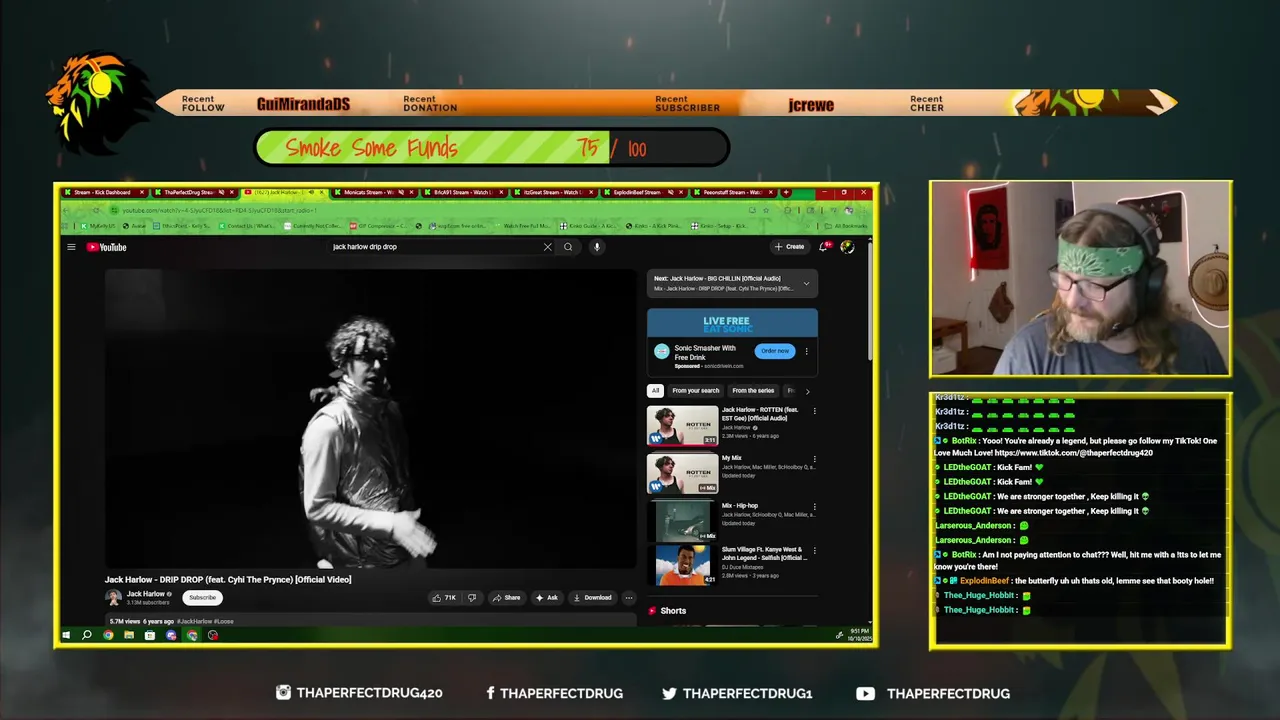Click the Download button under the video
The width and height of the screenshot is (1280, 720).
pyautogui.click(x=592, y=598)
